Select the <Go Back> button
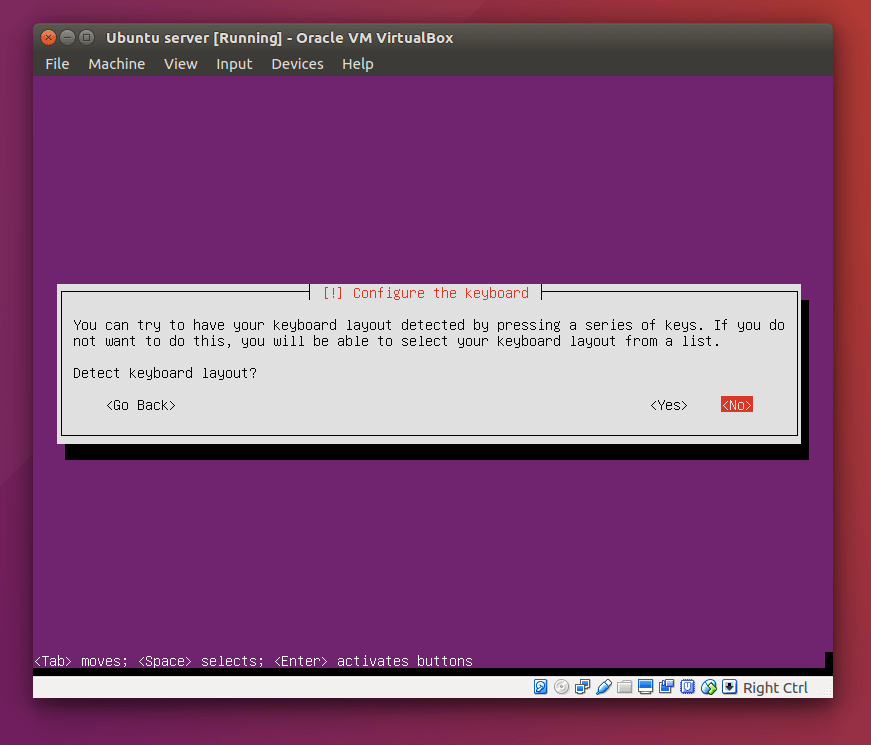The height and width of the screenshot is (745, 871). click(x=141, y=405)
